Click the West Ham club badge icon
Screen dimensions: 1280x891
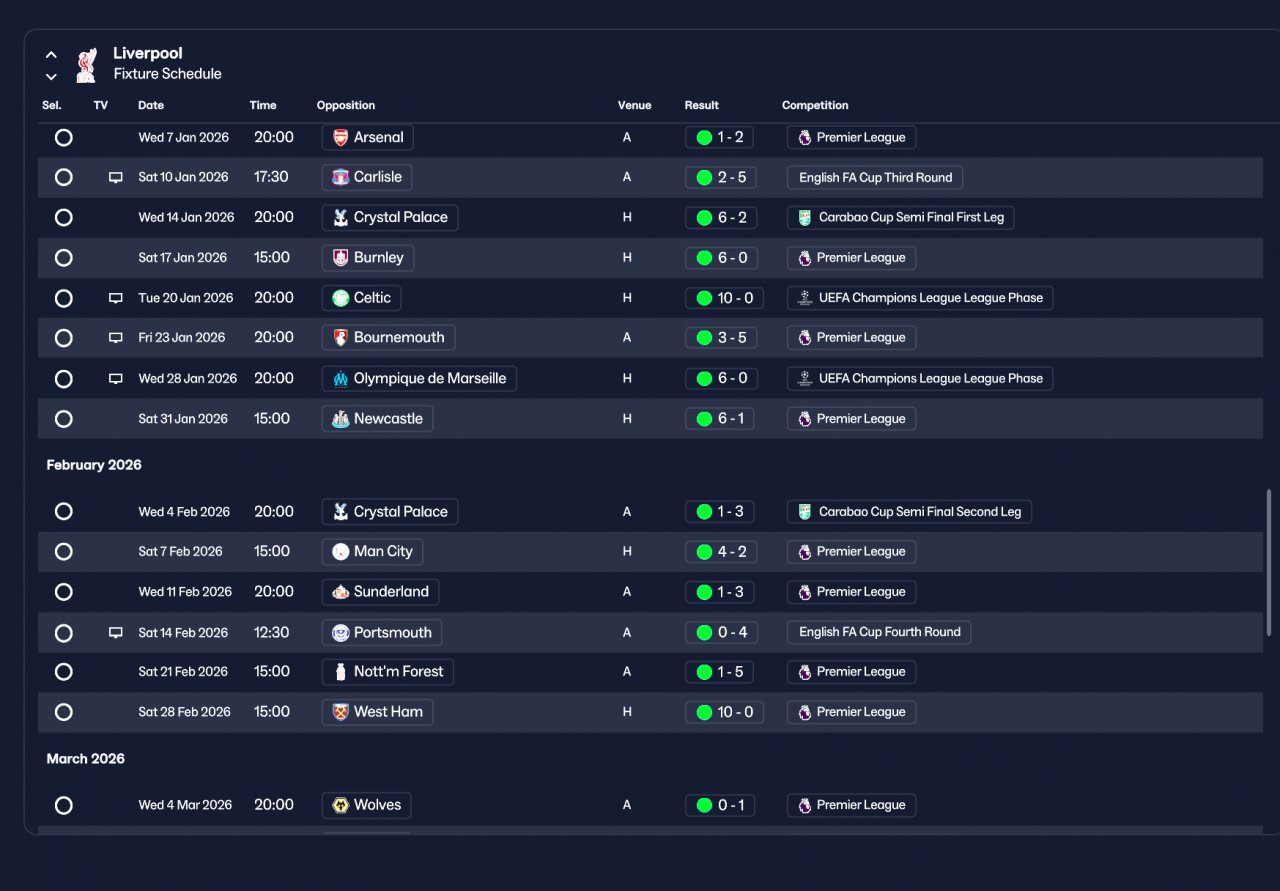coord(341,712)
